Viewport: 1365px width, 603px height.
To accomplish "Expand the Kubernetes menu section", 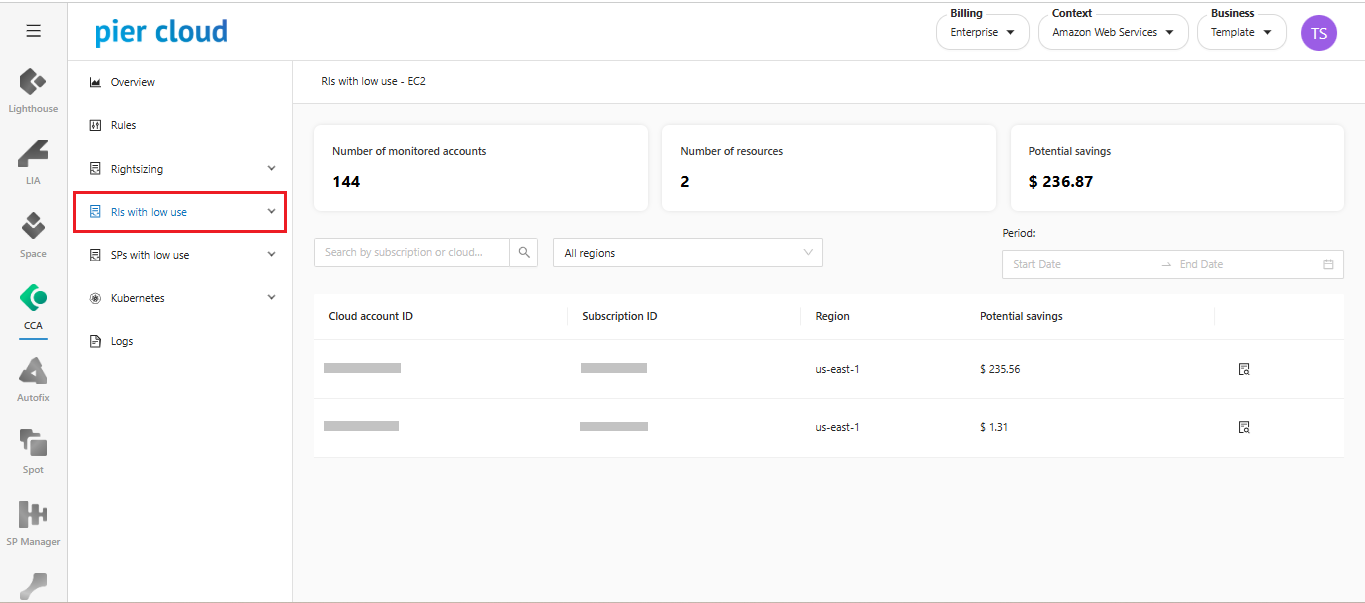I will tap(180, 298).
